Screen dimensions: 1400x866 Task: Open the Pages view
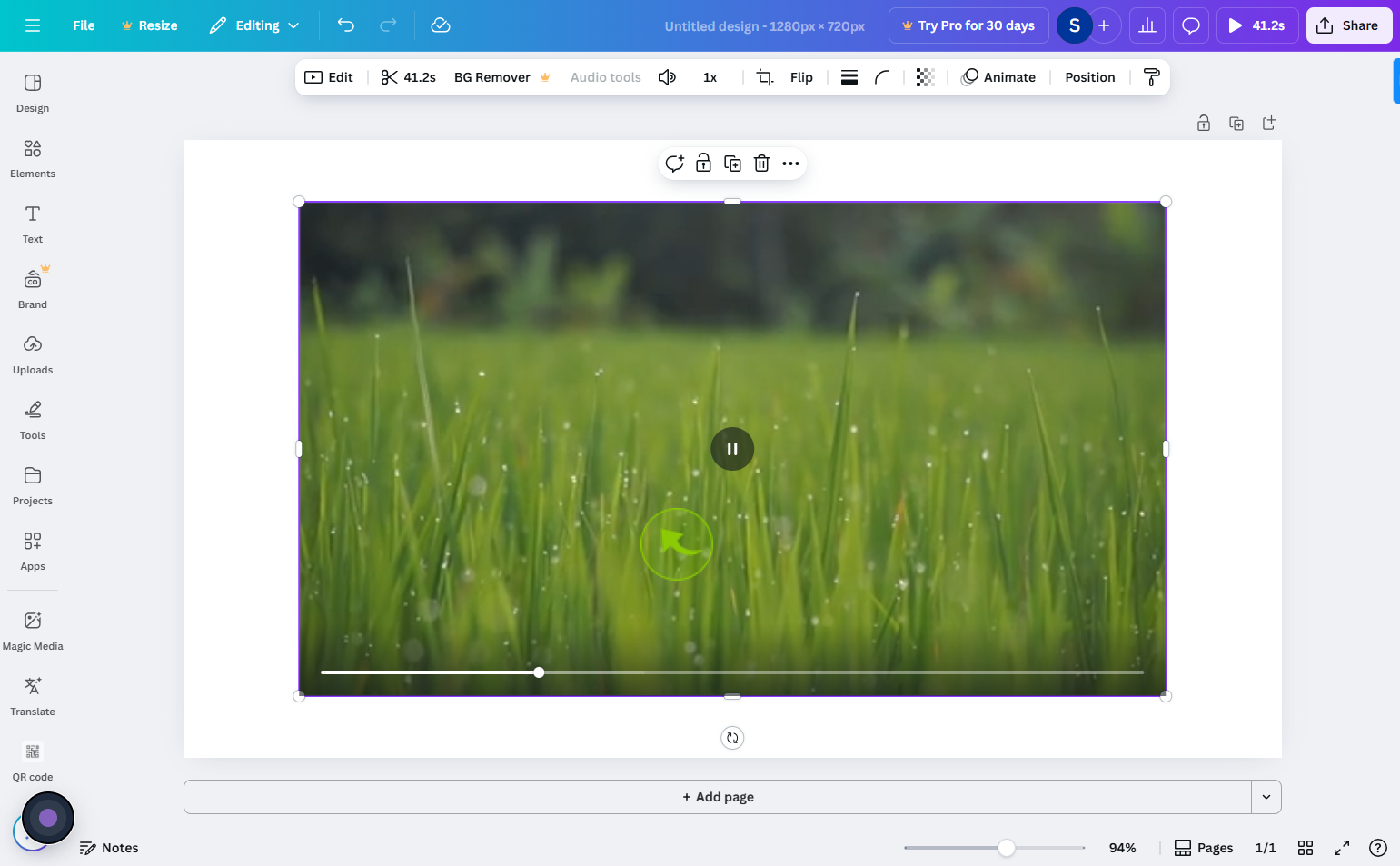pos(1204,848)
